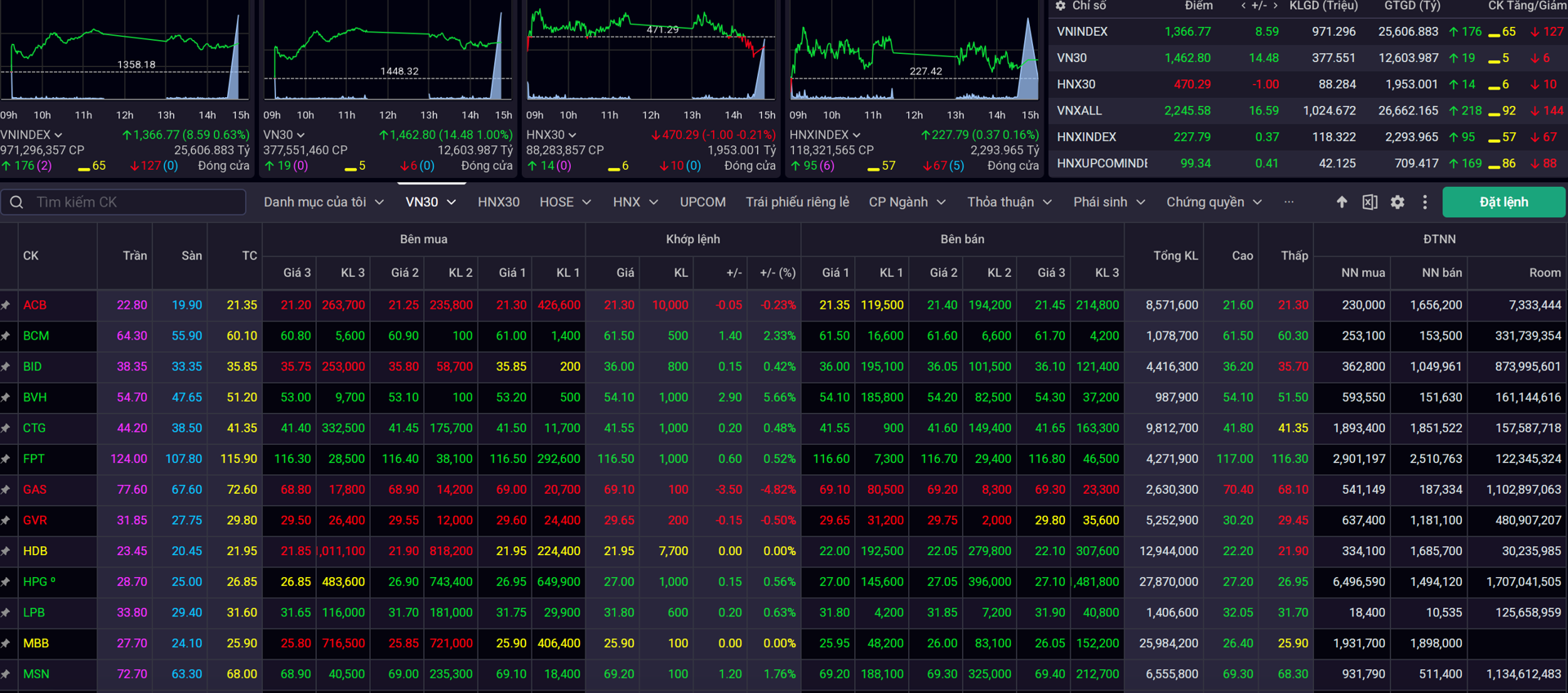Click left arrow before +/- index column
Screen dimensions: 1568x693
1243,6
